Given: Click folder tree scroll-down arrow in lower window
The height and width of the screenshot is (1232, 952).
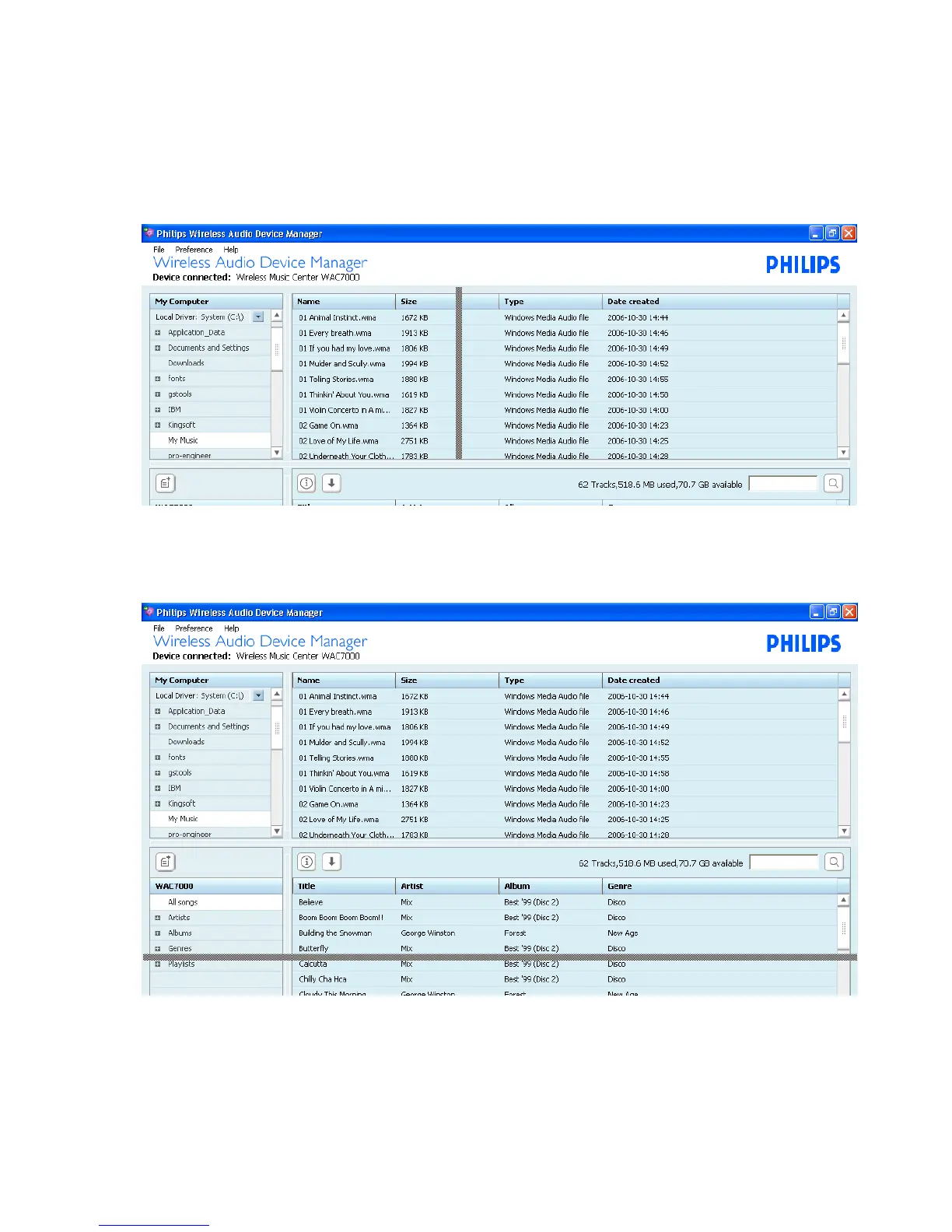Looking at the screenshot, I should tap(276, 831).
